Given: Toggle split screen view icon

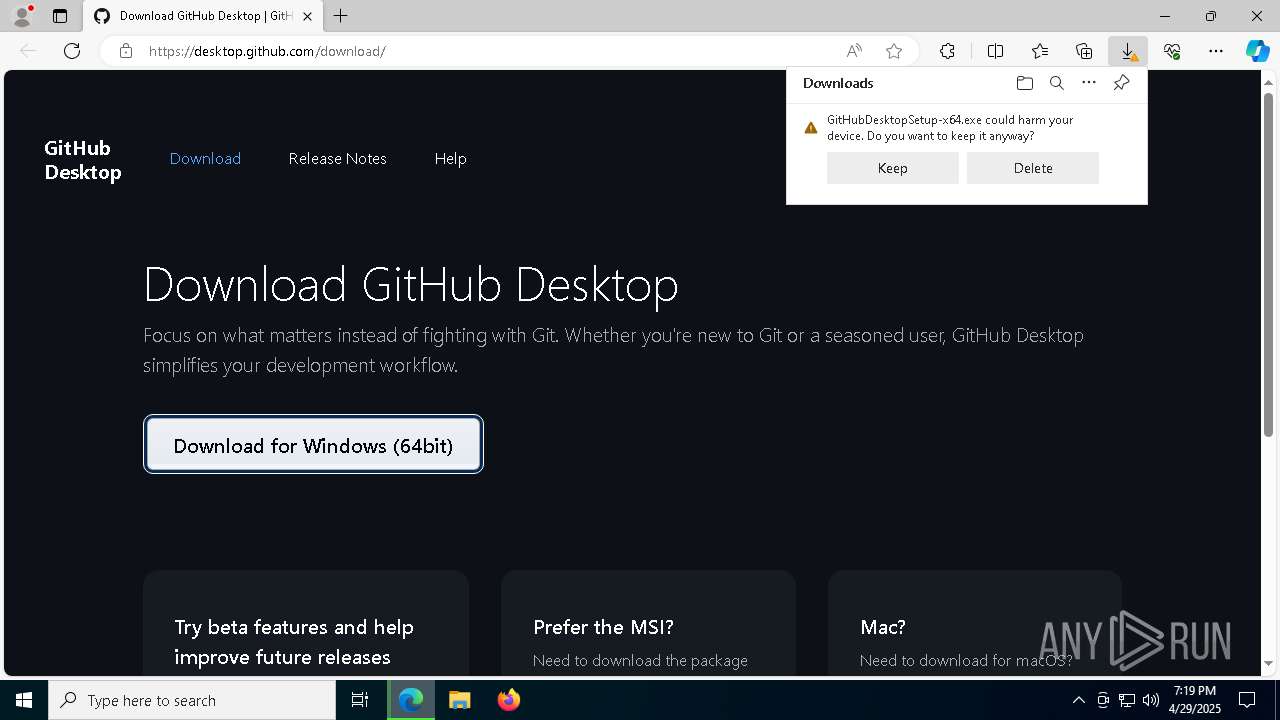Looking at the screenshot, I should [995, 51].
